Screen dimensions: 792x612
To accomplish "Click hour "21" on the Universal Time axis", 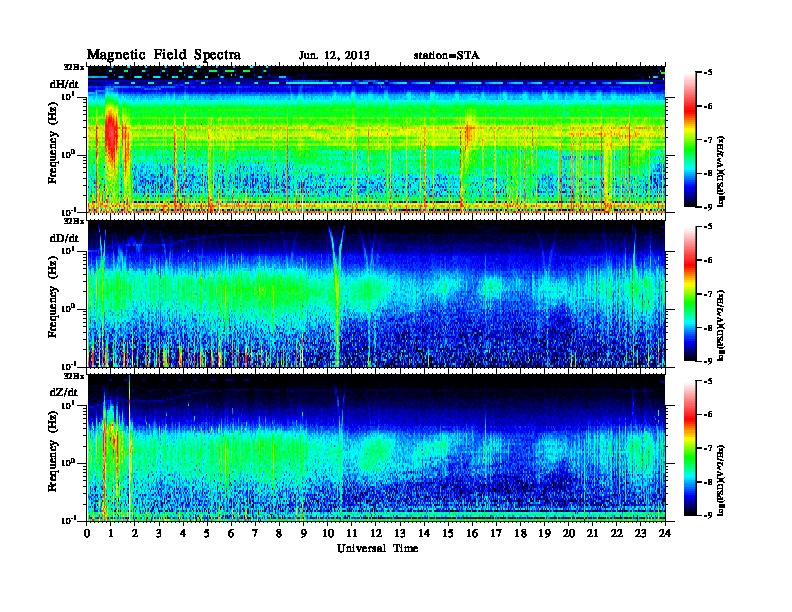I will [x=592, y=533].
